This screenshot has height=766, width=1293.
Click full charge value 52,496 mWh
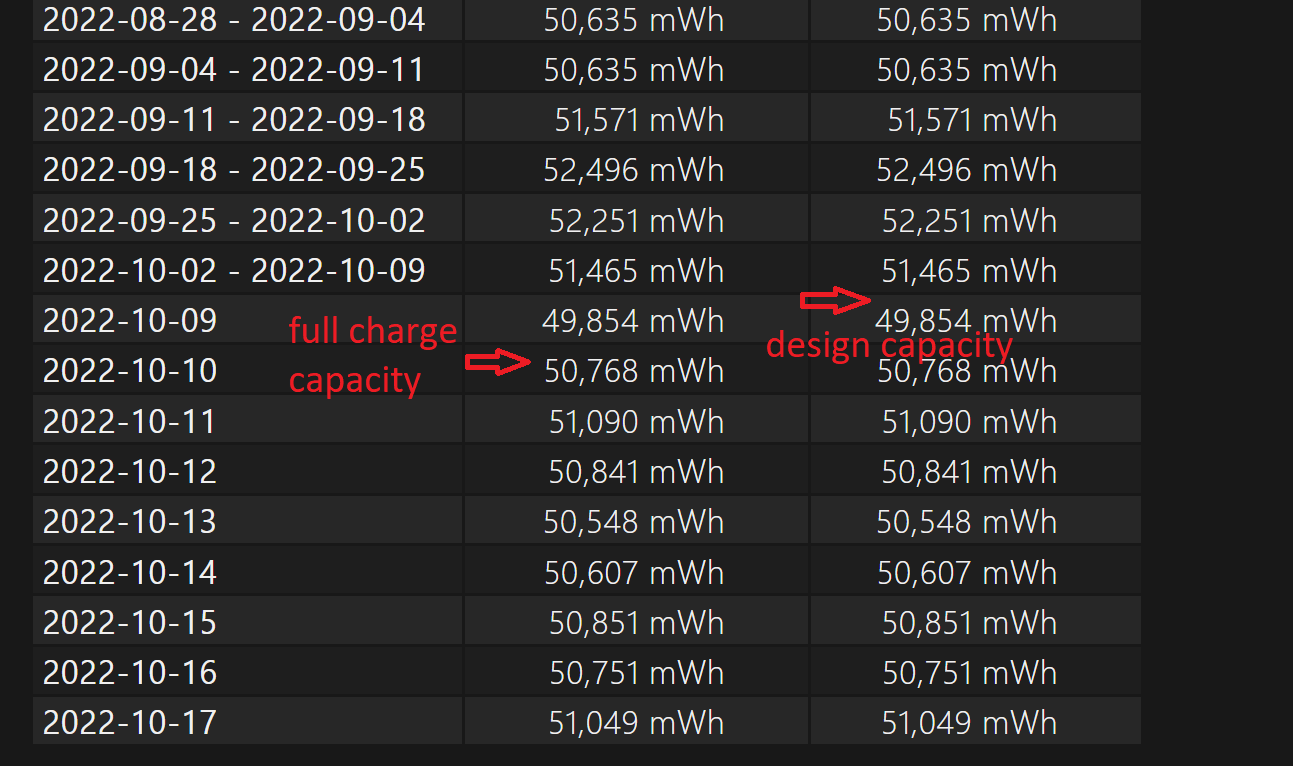pos(634,169)
